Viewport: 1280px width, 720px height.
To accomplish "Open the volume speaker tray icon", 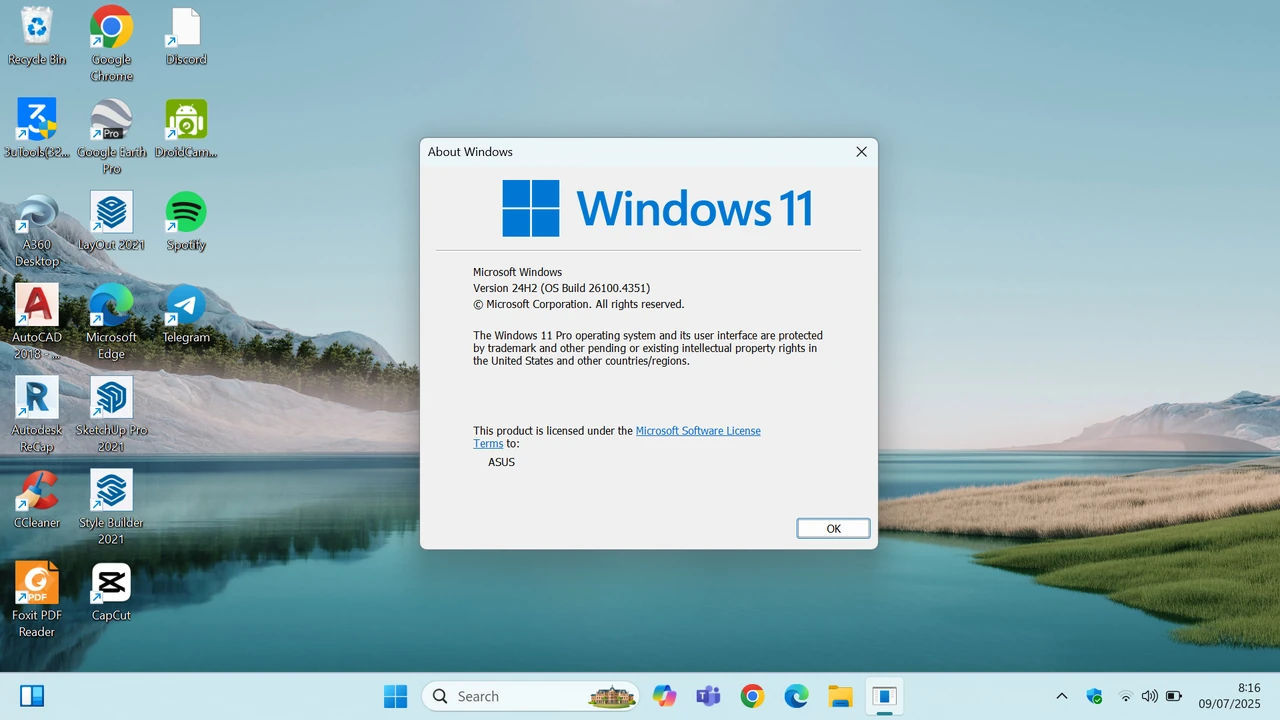I will [1149, 696].
